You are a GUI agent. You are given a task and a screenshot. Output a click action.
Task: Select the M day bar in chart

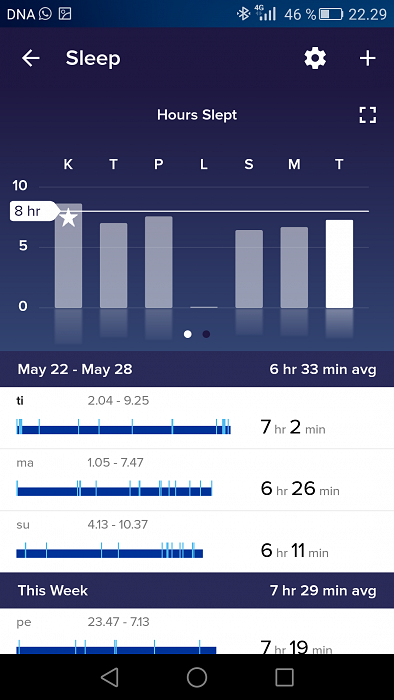click(x=294, y=267)
